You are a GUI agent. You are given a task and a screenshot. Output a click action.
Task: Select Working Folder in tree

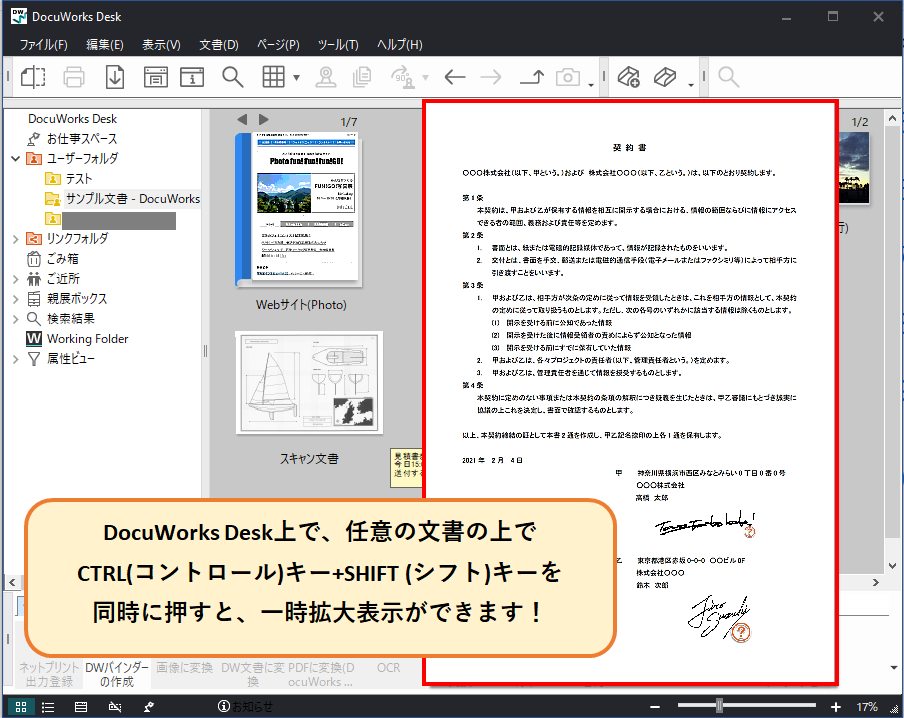pos(88,339)
